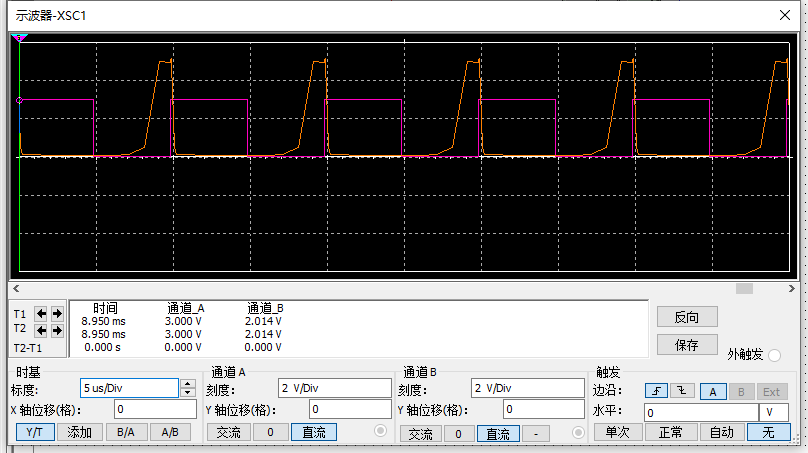
Task: Move cursor T2 left with arrow
Action: (x=41, y=330)
